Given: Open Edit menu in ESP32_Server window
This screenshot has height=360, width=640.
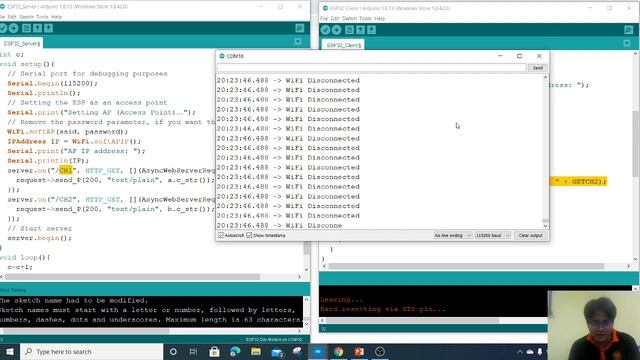Looking at the screenshot, I should coord(12,17).
